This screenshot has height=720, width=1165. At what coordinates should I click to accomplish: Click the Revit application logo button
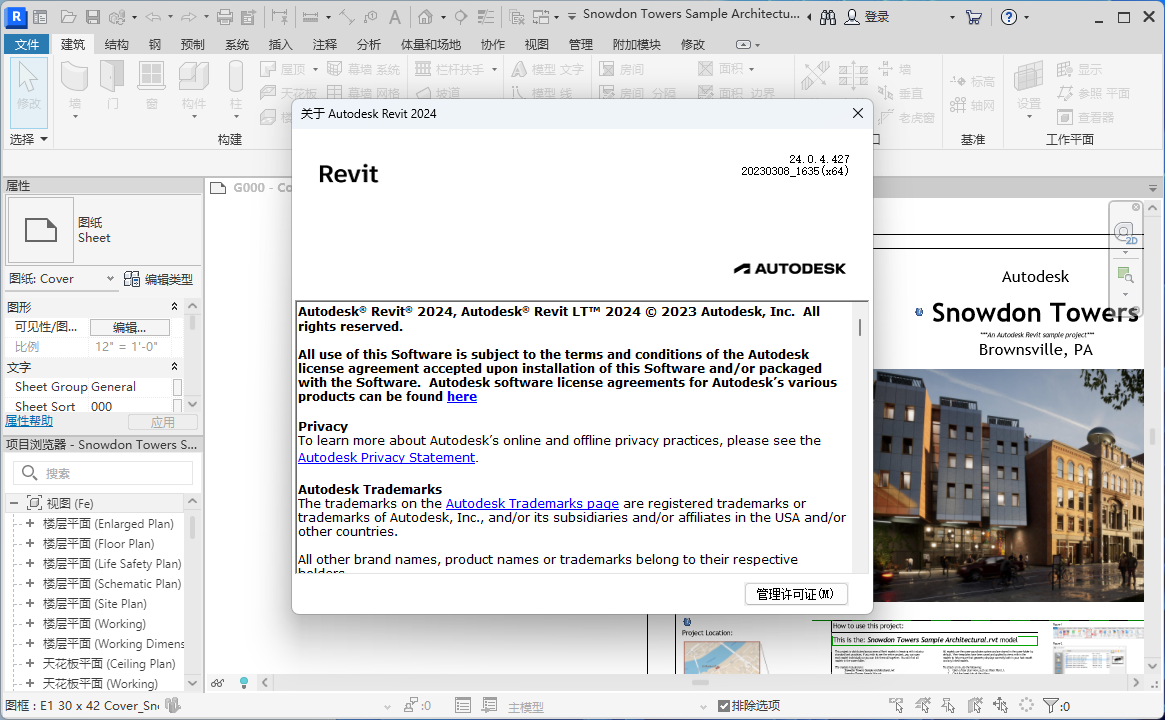click(x=16, y=16)
